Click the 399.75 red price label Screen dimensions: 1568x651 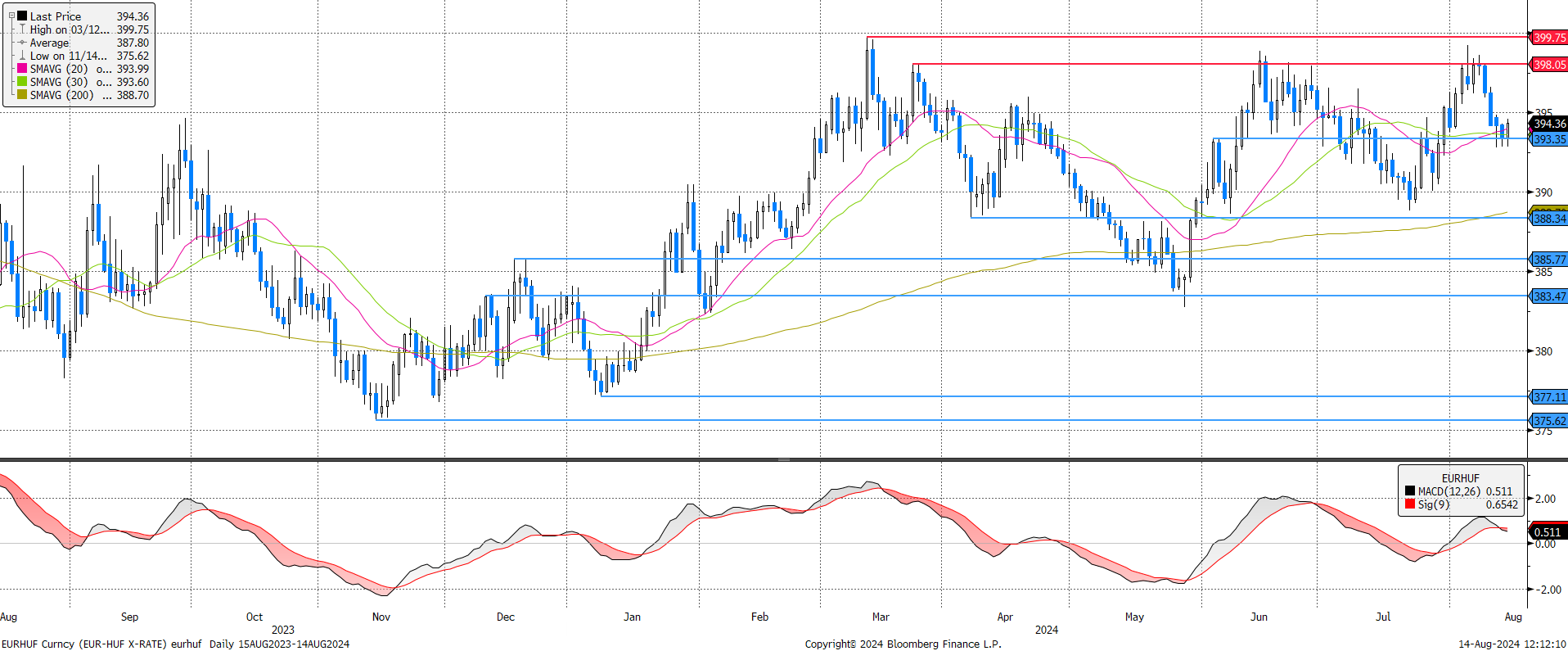tap(1548, 38)
